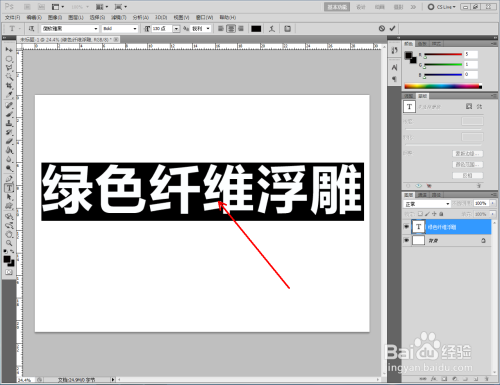Viewport: 500px width, 385px height.
Task: Open the 图像(I) Image menu
Action: point(55,17)
